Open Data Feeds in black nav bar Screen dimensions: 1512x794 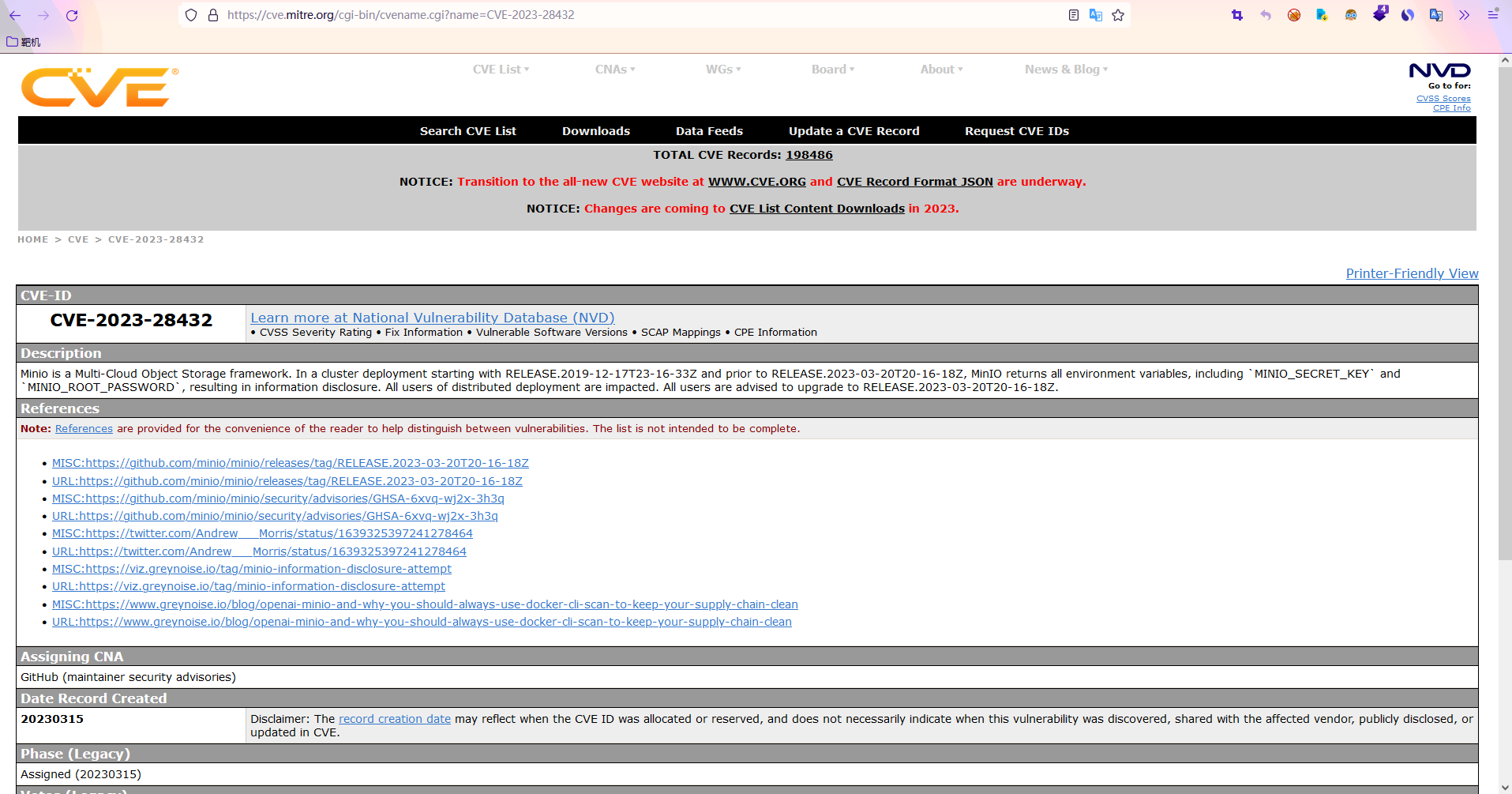(x=709, y=131)
